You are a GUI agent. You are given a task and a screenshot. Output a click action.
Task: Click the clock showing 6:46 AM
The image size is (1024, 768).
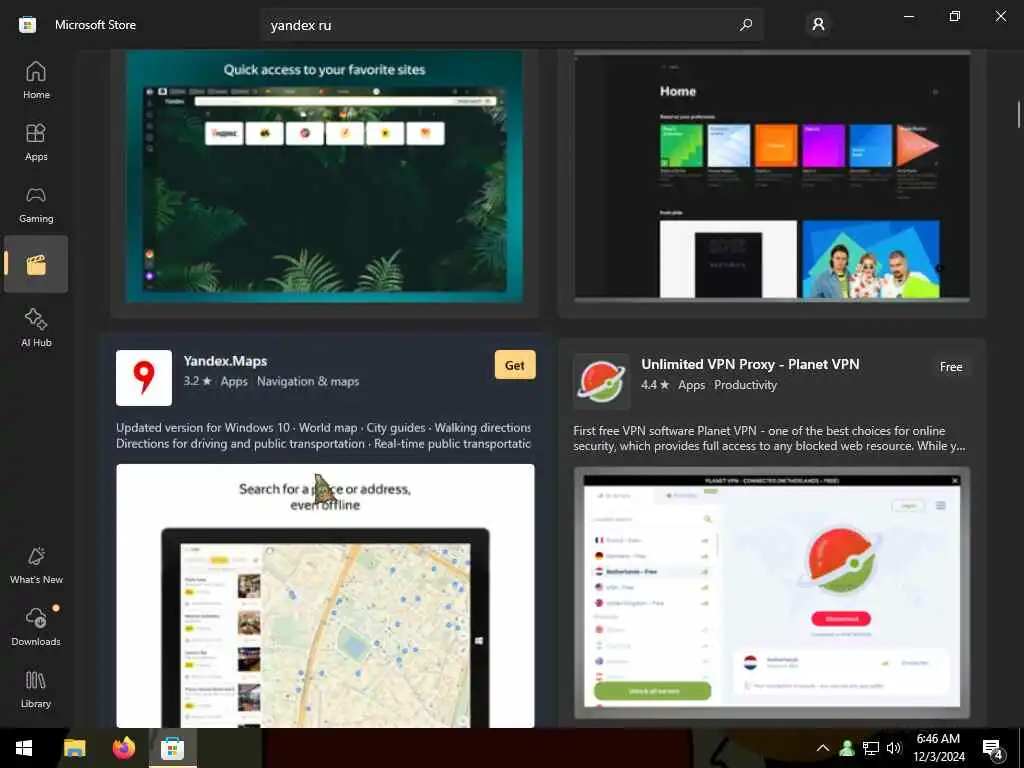[x=938, y=739]
